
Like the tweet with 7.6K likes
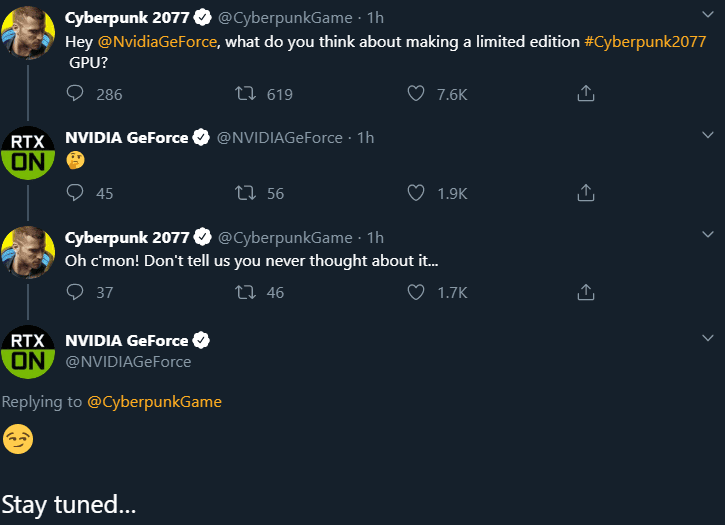[417, 94]
